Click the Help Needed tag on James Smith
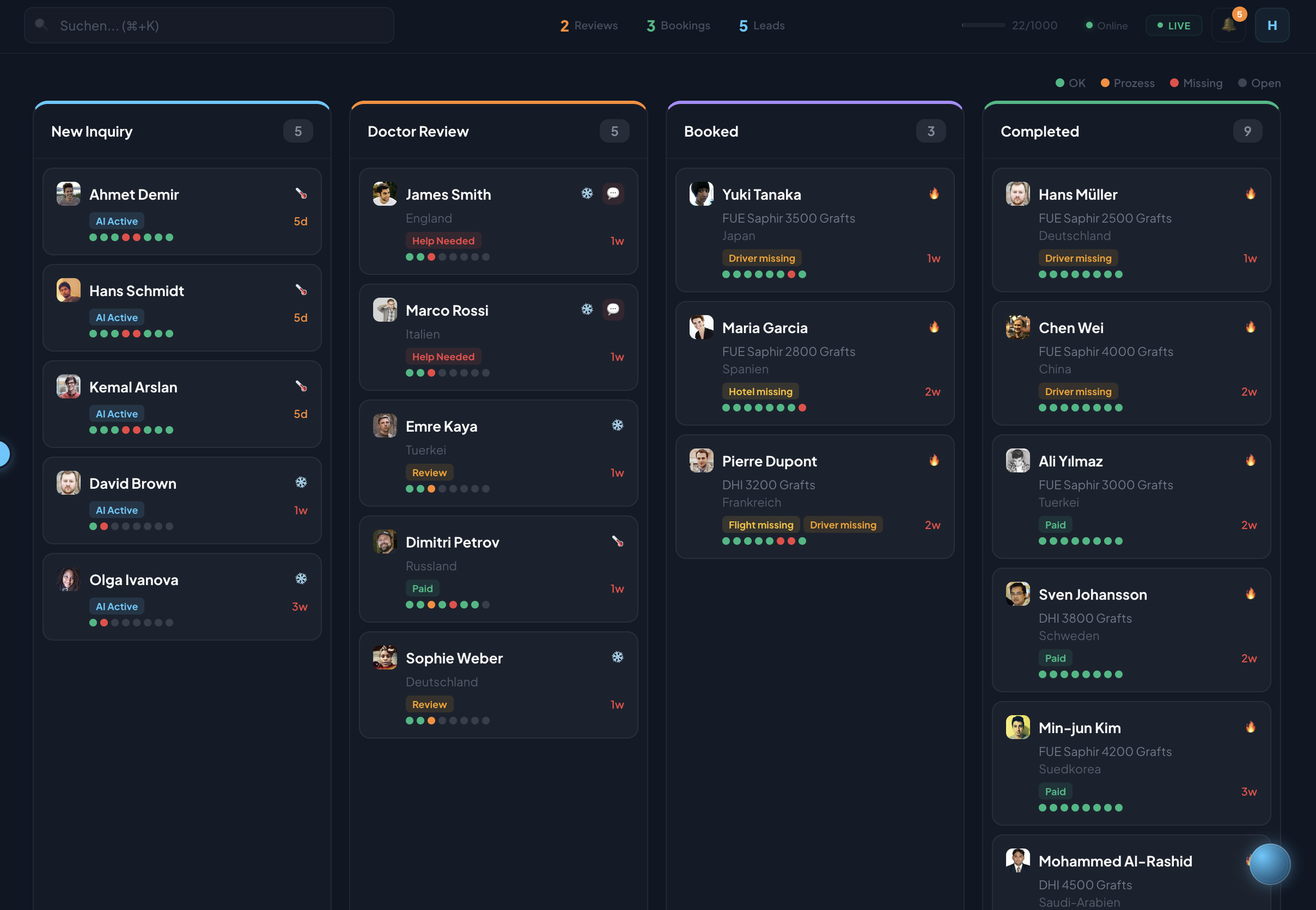 pos(443,241)
